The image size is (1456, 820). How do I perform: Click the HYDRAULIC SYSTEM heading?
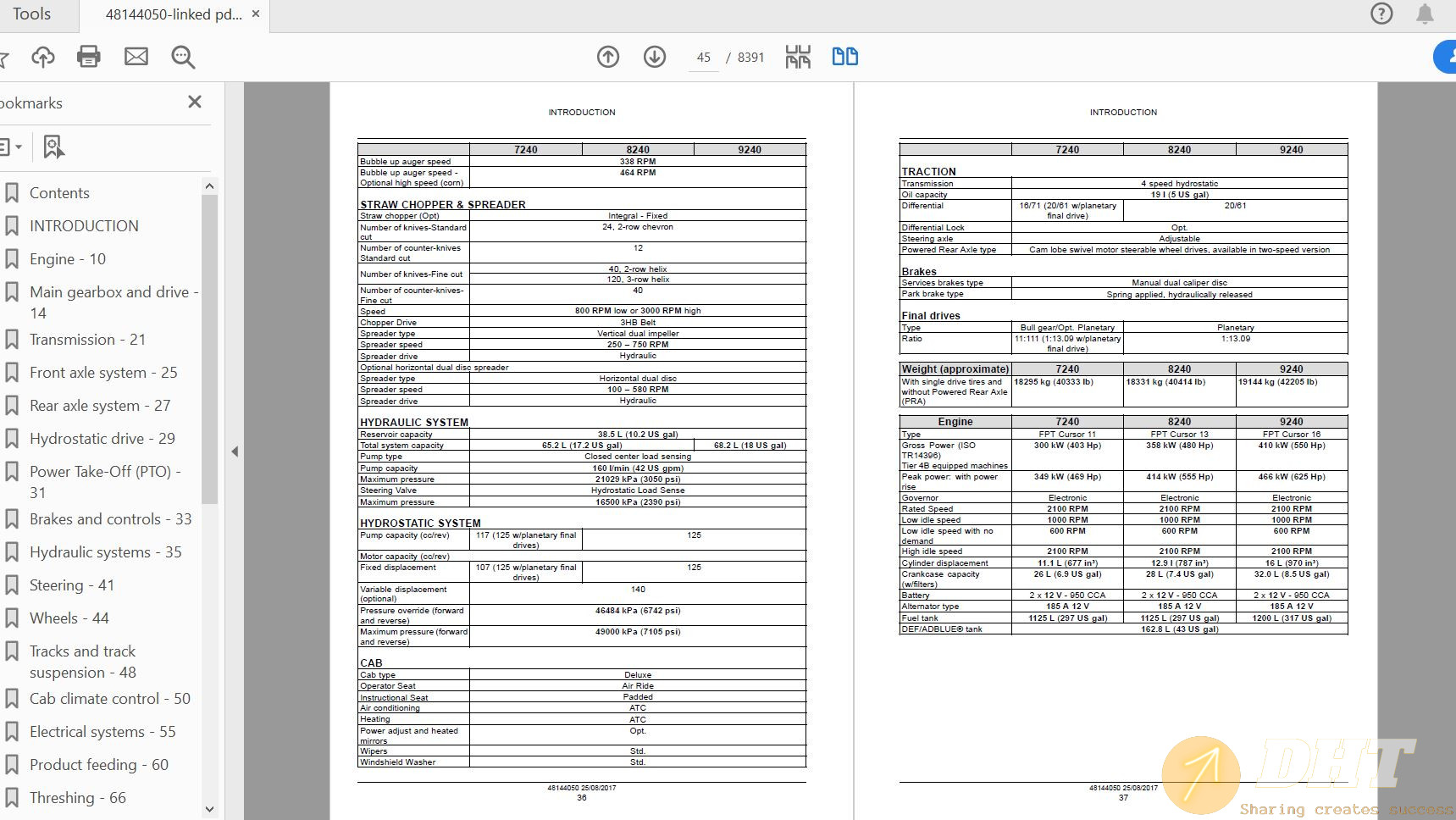[414, 423]
